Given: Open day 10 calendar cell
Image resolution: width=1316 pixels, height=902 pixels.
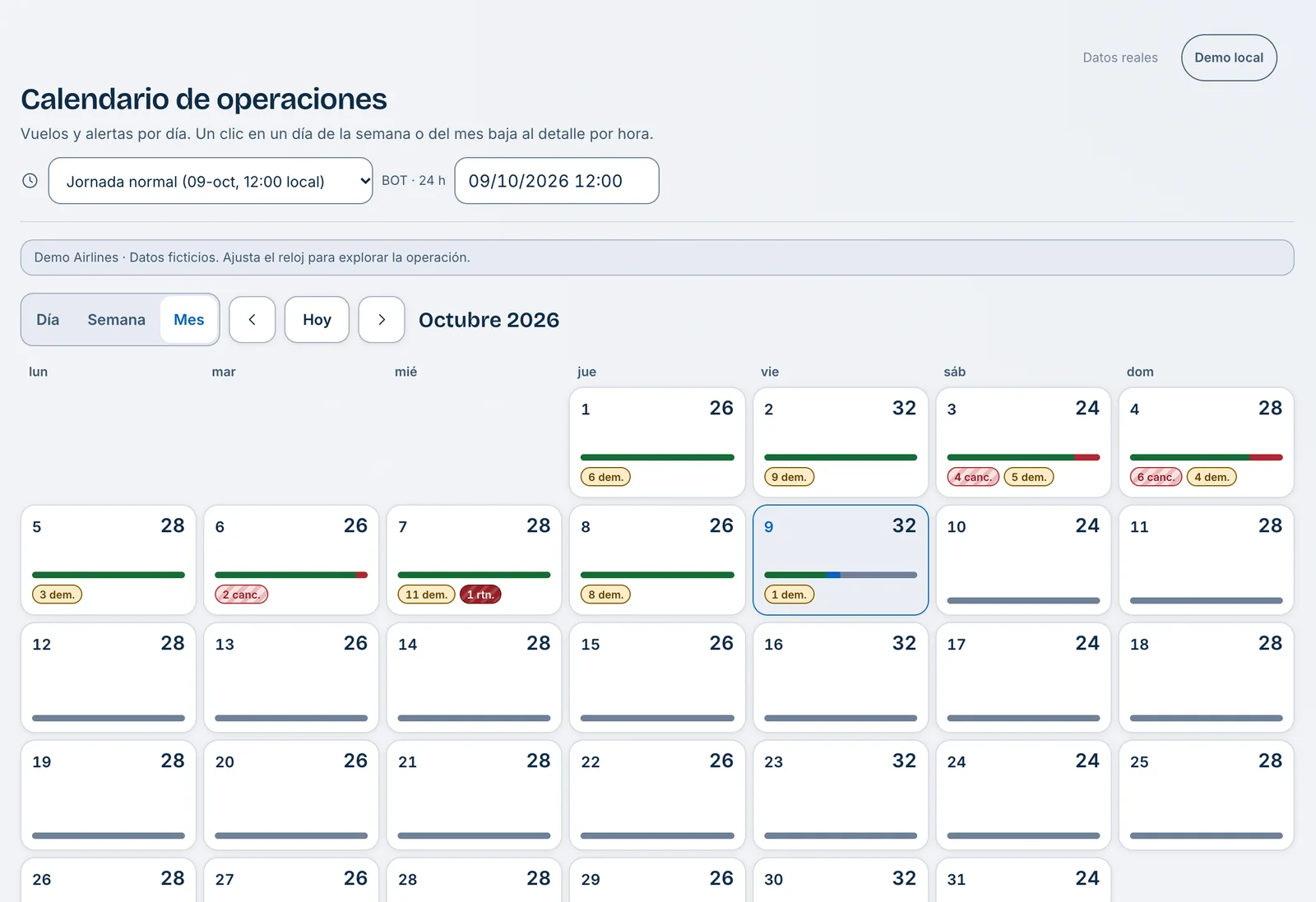Looking at the screenshot, I should pyautogui.click(x=1023, y=560).
